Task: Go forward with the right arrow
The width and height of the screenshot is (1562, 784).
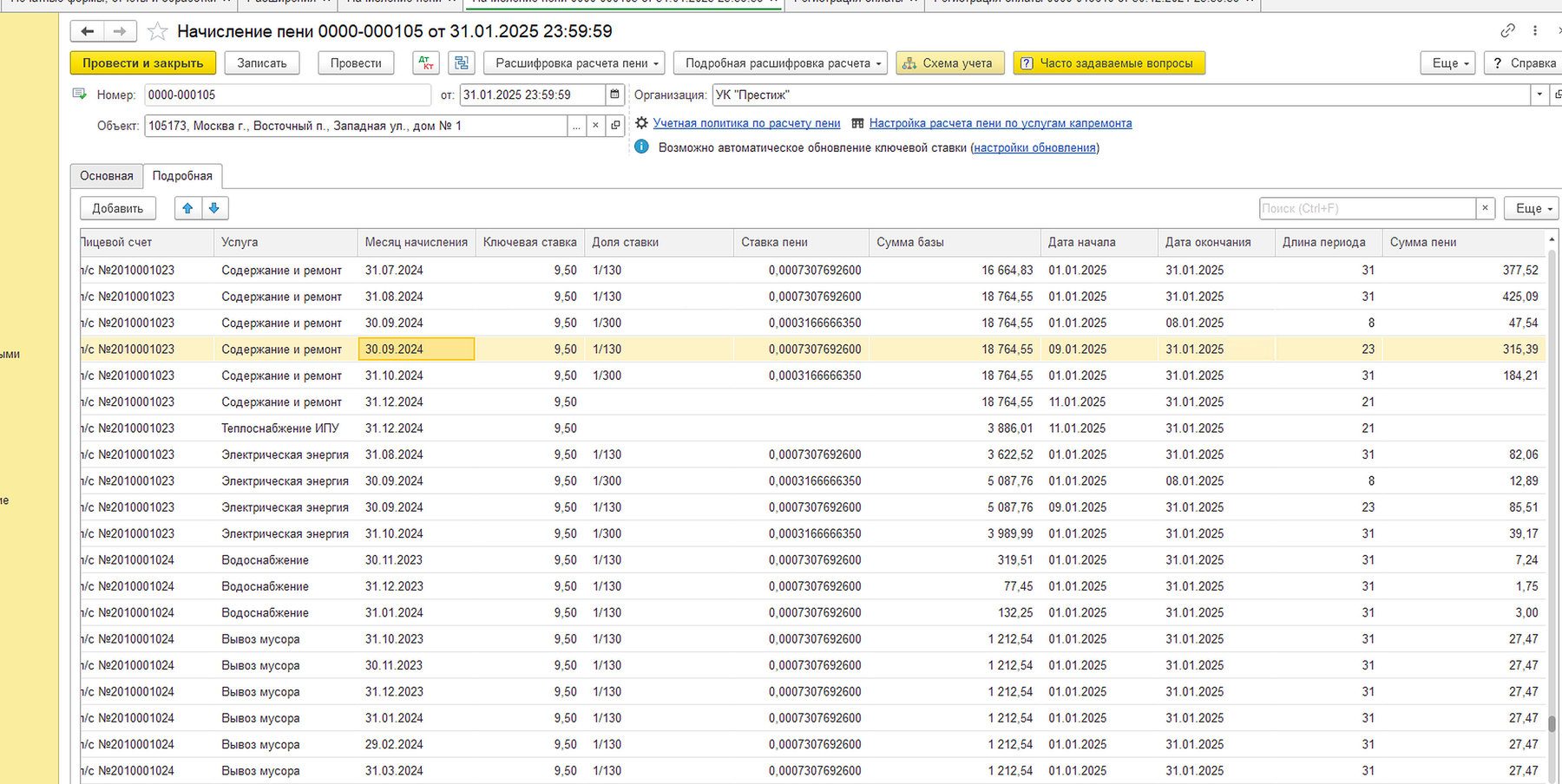Action: click(x=120, y=31)
